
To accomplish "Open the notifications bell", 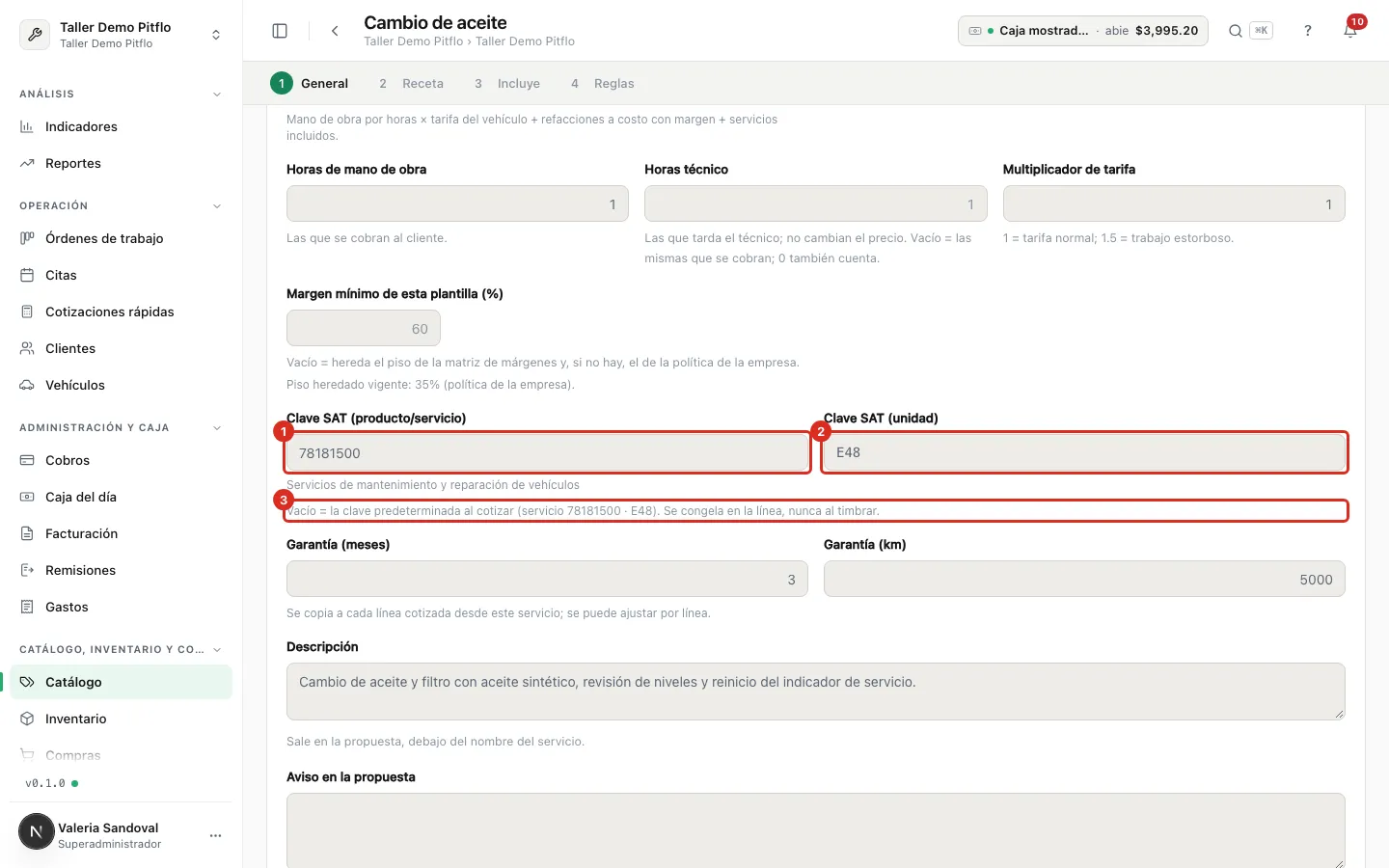I will 1350,31.
